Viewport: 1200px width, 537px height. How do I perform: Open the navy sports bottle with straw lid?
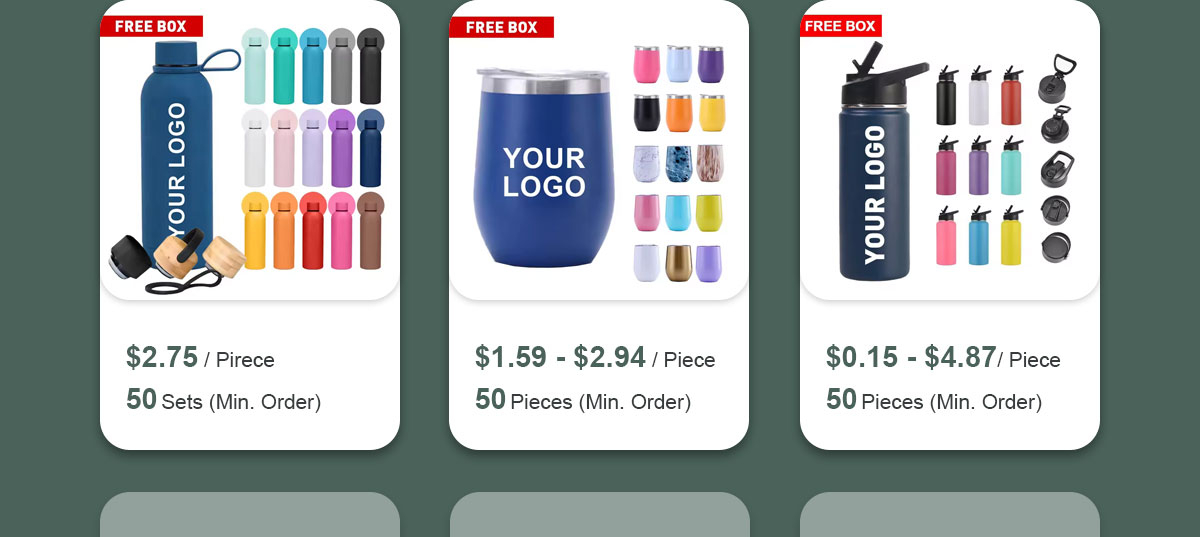click(950, 150)
